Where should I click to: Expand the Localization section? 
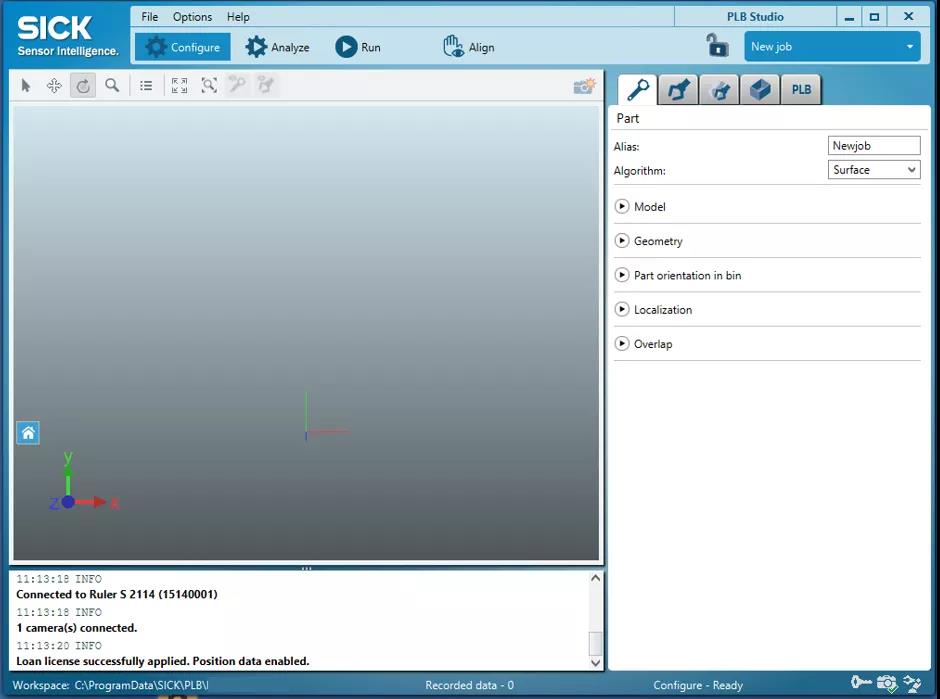[x=622, y=310]
